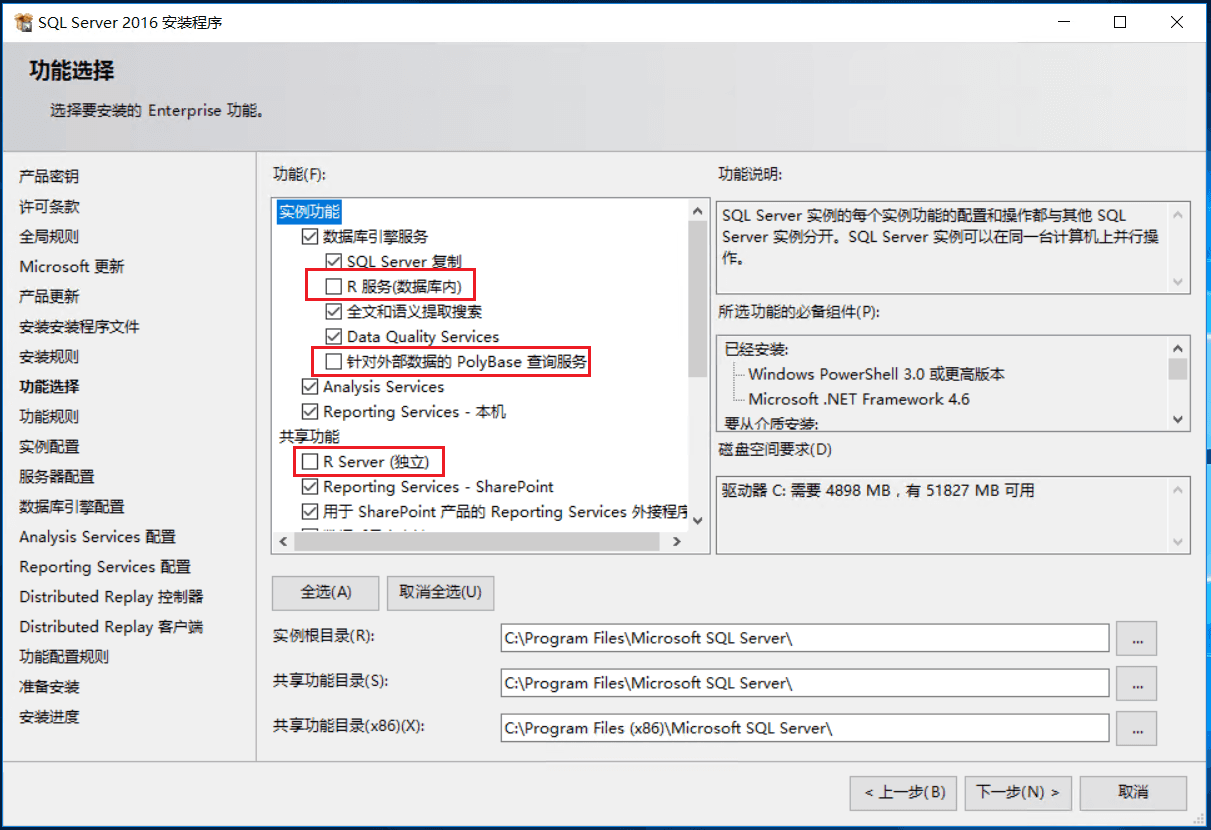The image size is (1211, 830).
Task: Click feature list vertical scrollbar thumb
Action: coord(697,300)
